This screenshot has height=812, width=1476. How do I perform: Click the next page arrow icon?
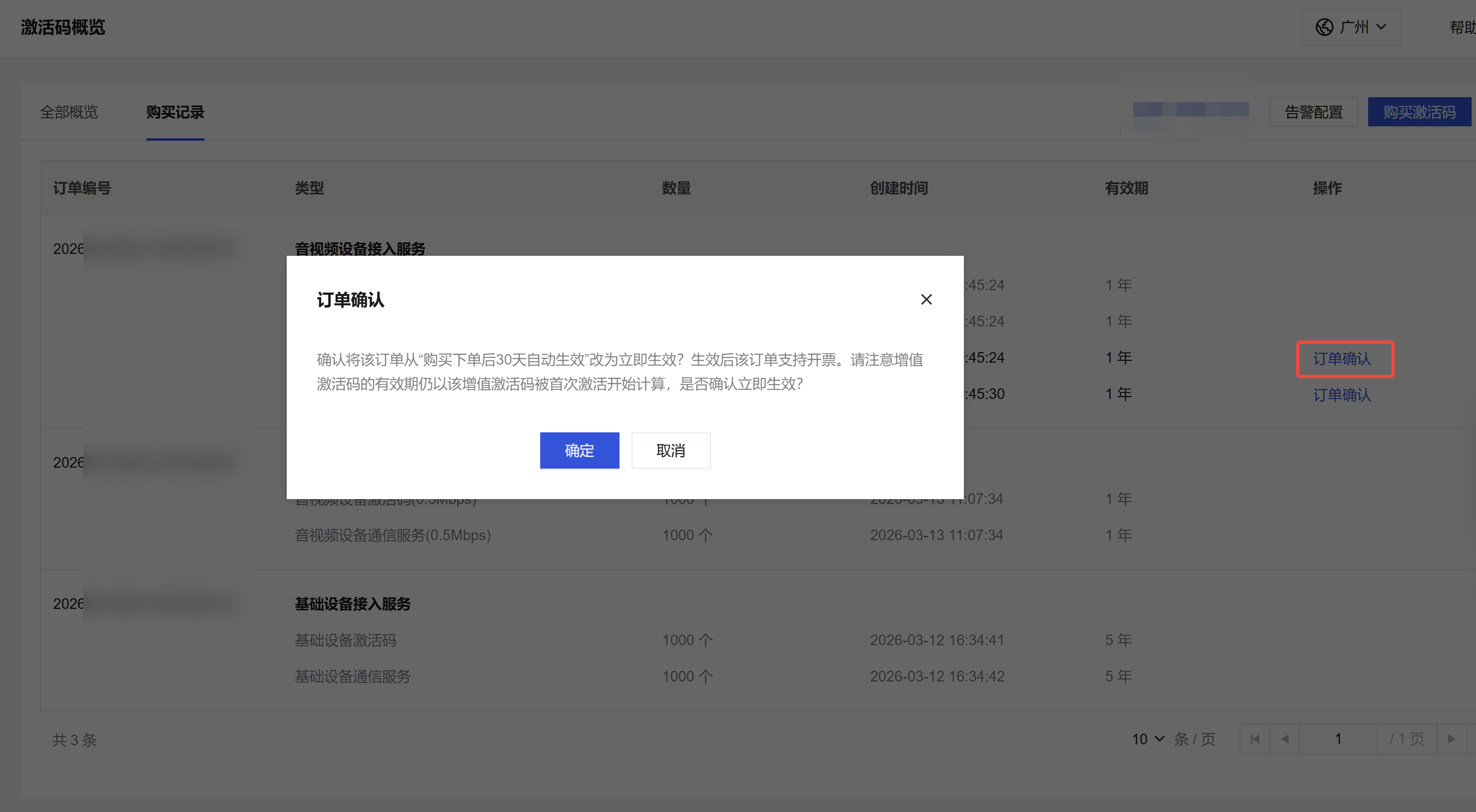[1451, 738]
